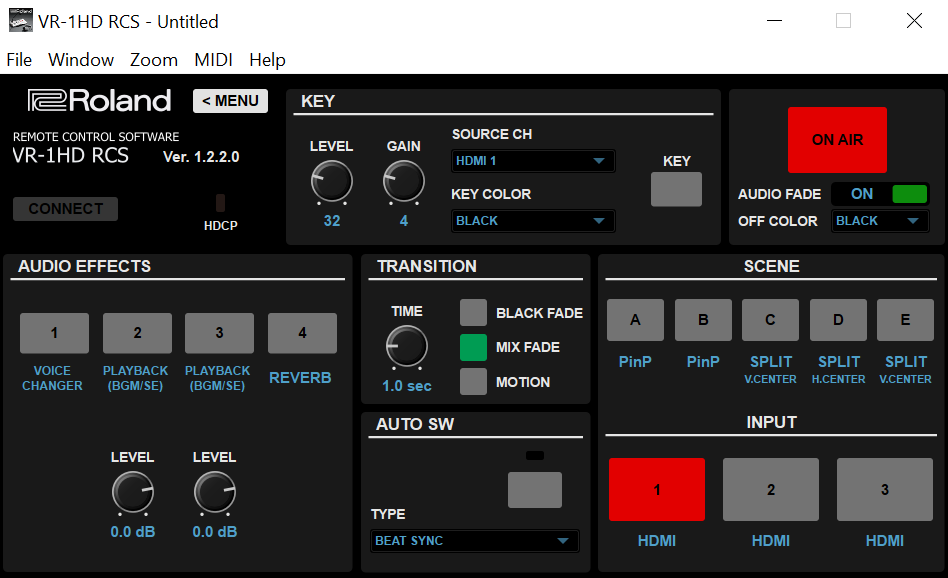948x578 pixels.
Task: Adjust the LEVEL knob under effect 3
Action: pos(215,492)
